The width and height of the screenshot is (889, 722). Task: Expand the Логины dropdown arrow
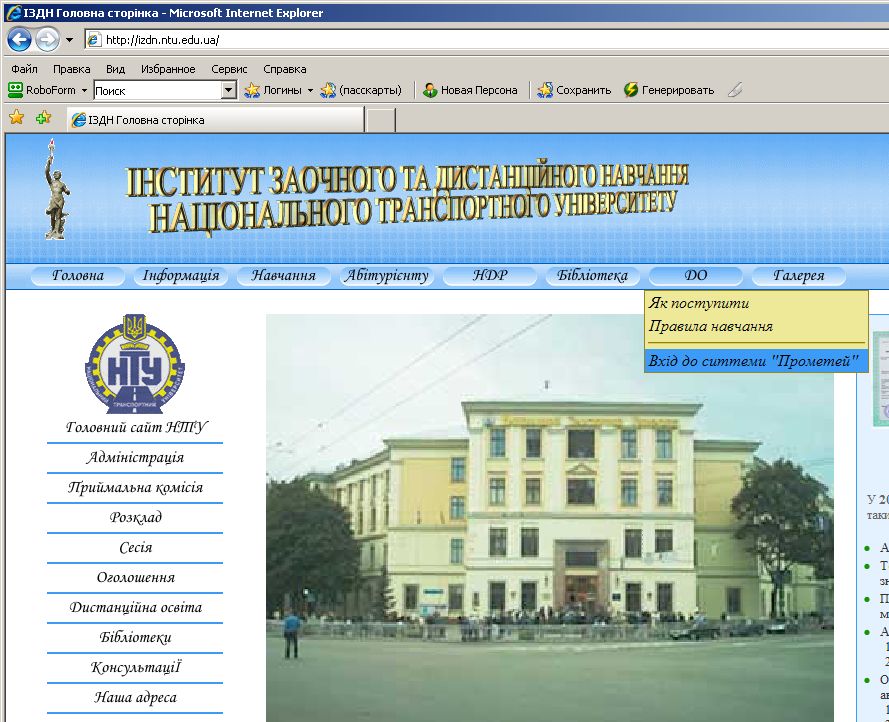pyautogui.click(x=310, y=90)
